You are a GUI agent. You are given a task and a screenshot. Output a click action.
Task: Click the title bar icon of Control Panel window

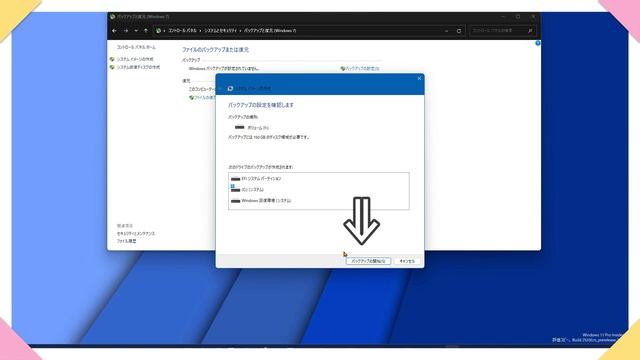tap(112, 17)
